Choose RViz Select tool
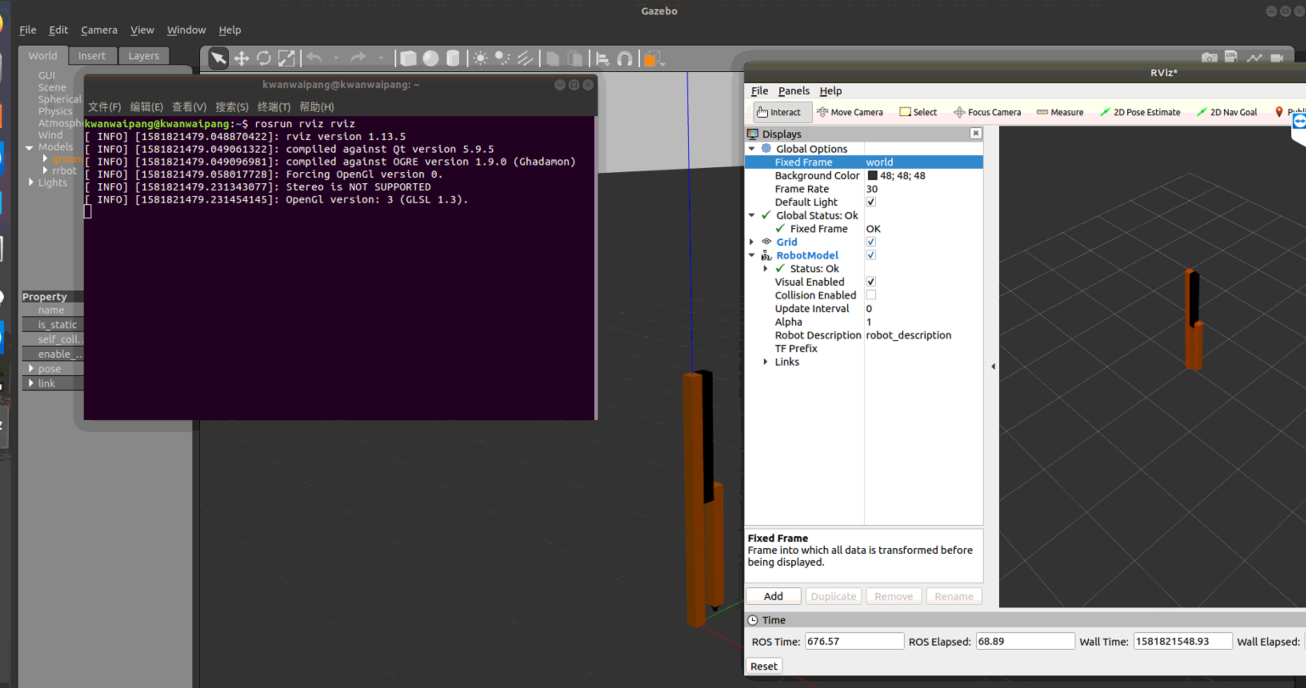Screen dimensions: 1306x688 click(x=918, y=112)
